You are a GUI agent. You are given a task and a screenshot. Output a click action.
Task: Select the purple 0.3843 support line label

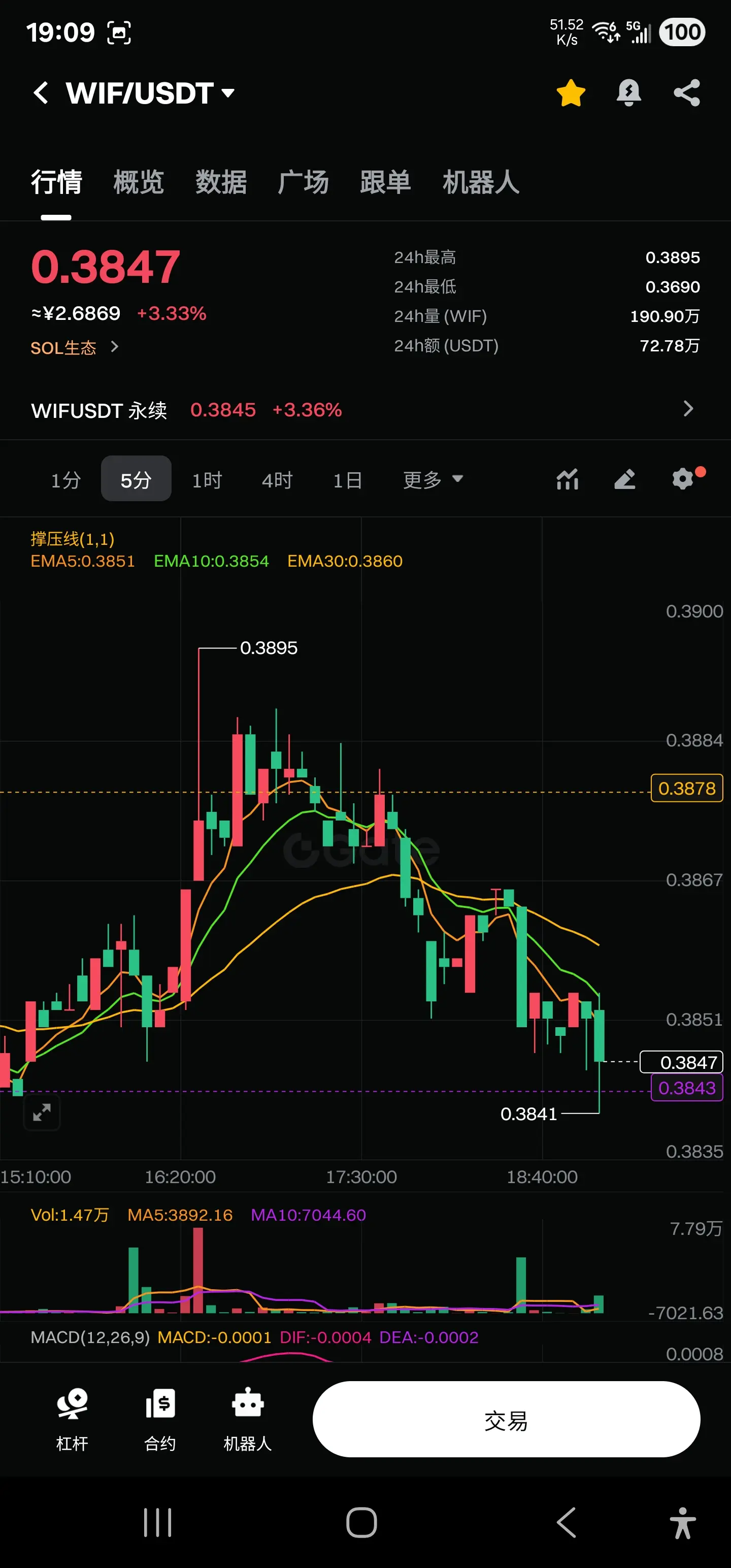click(x=686, y=1088)
